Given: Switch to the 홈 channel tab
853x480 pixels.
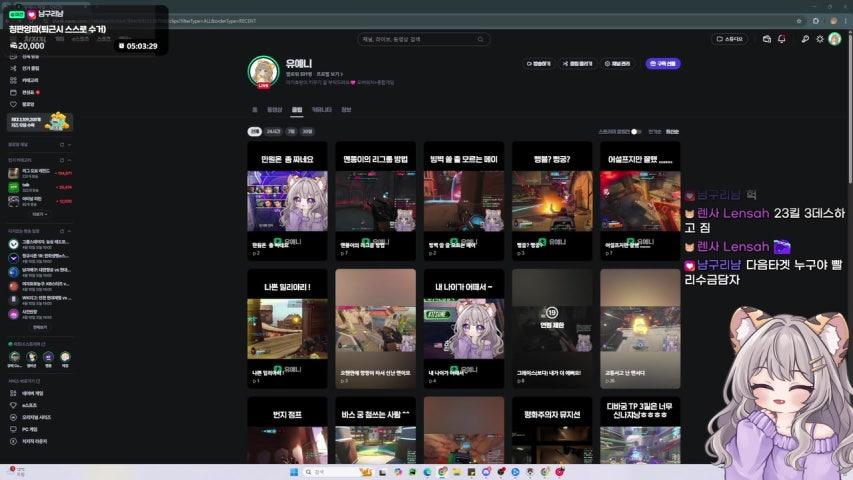Looking at the screenshot, I should [x=255, y=109].
